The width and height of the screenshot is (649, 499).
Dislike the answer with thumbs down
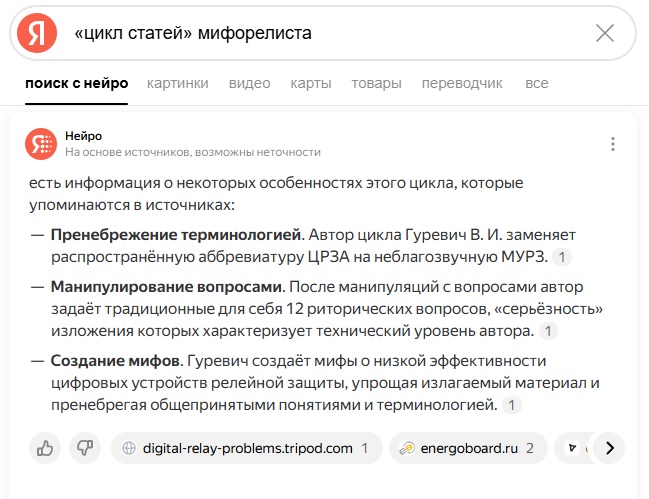(x=85, y=448)
